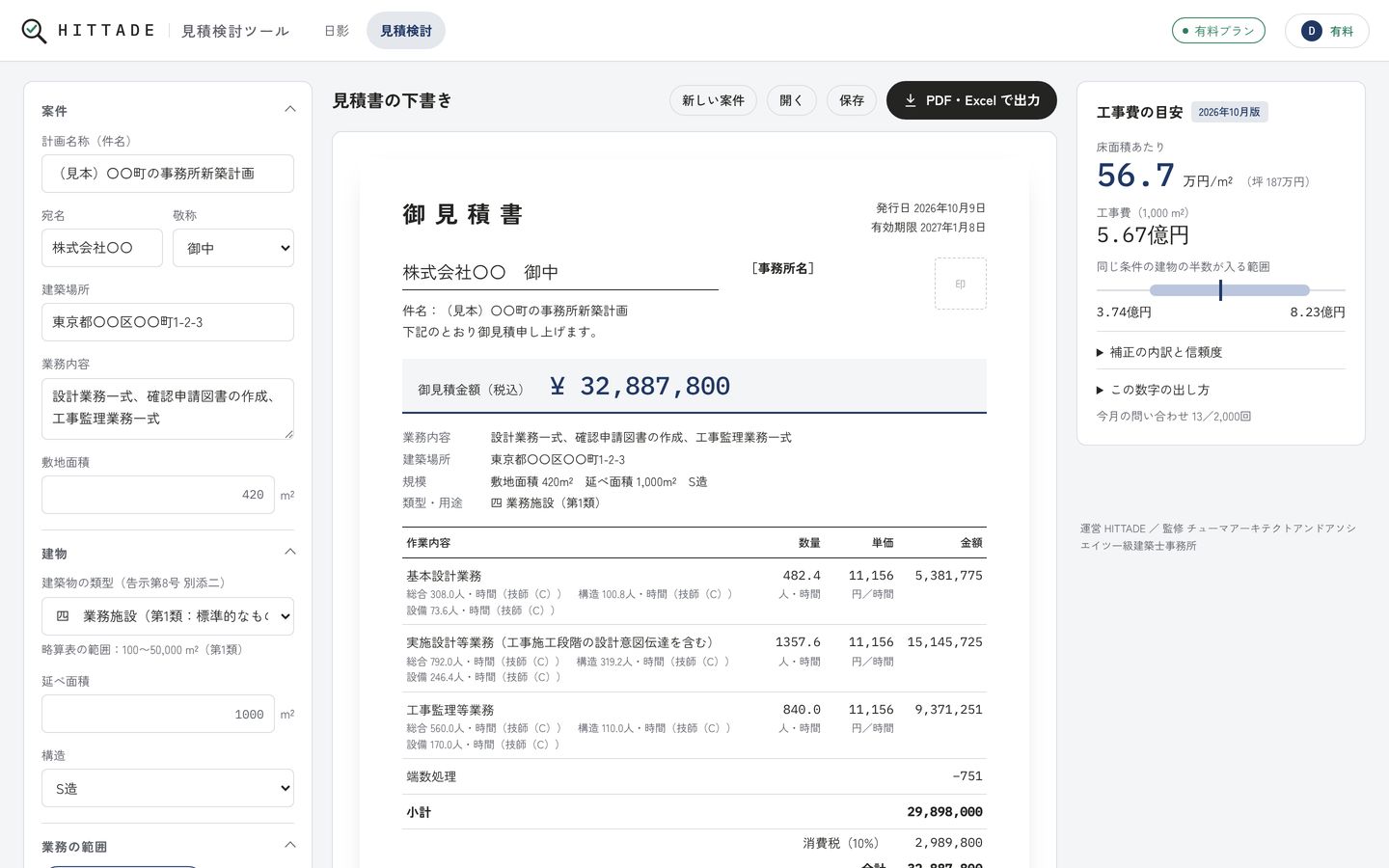Image resolution: width=1389 pixels, height=868 pixels.
Task: Click the 小計 value 29,898,000
Action: (944, 812)
